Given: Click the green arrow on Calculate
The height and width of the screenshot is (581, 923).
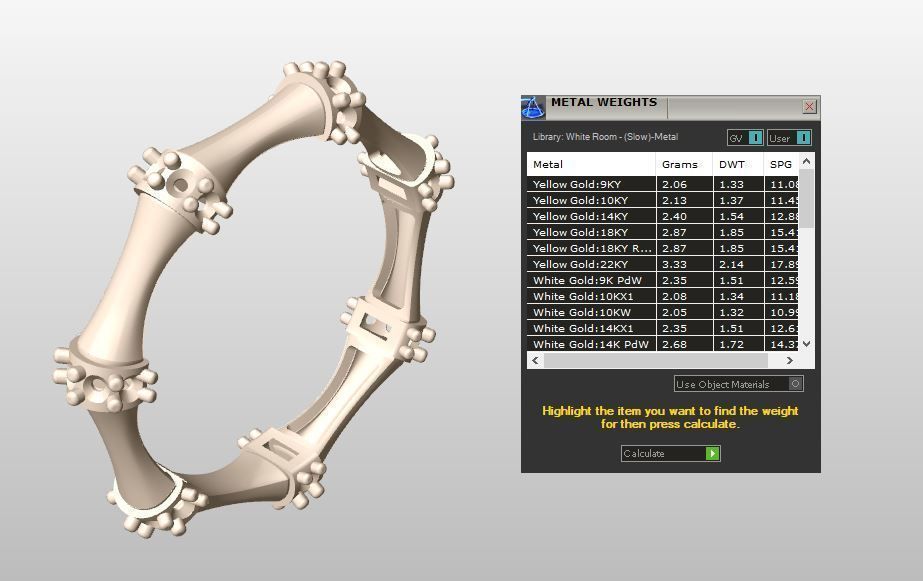Looking at the screenshot, I should (x=712, y=453).
